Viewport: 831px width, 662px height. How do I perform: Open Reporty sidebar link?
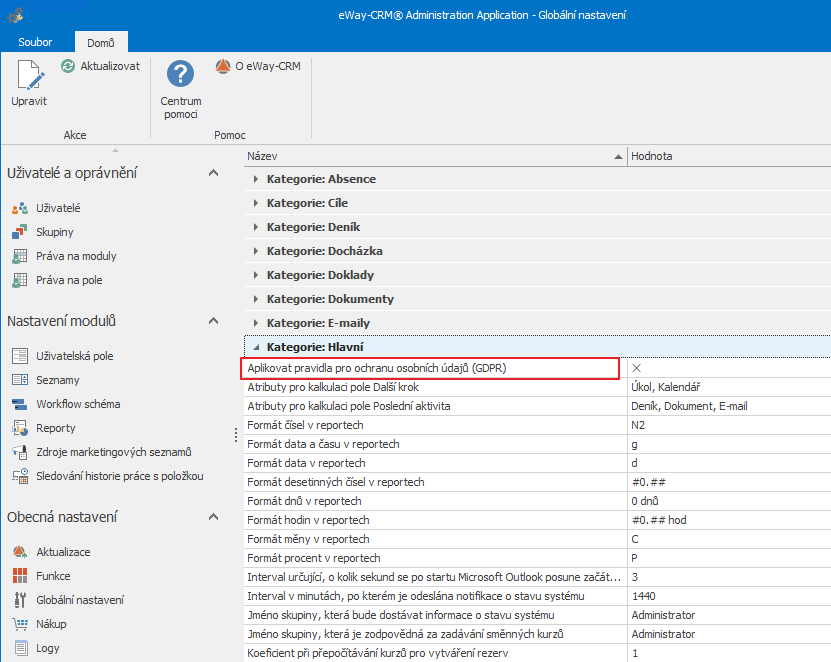point(56,428)
